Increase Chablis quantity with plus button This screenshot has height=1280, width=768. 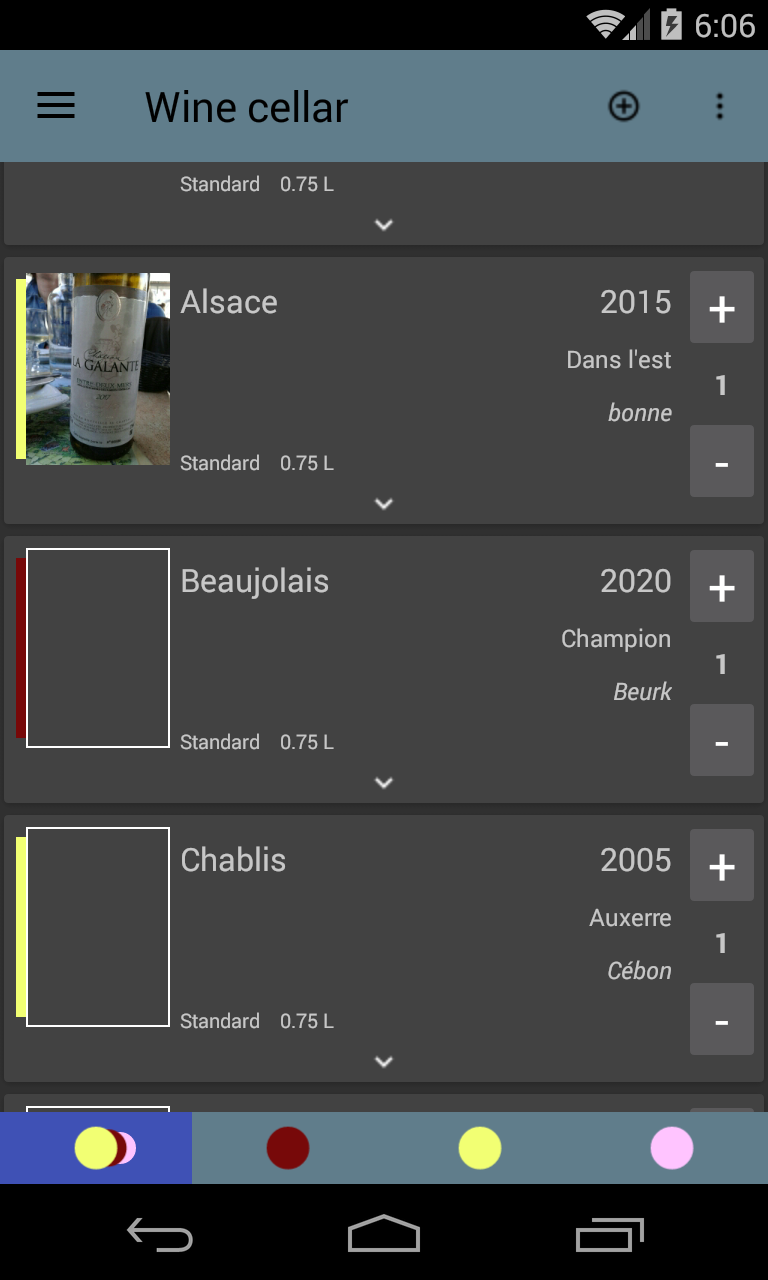pos(721,866)
